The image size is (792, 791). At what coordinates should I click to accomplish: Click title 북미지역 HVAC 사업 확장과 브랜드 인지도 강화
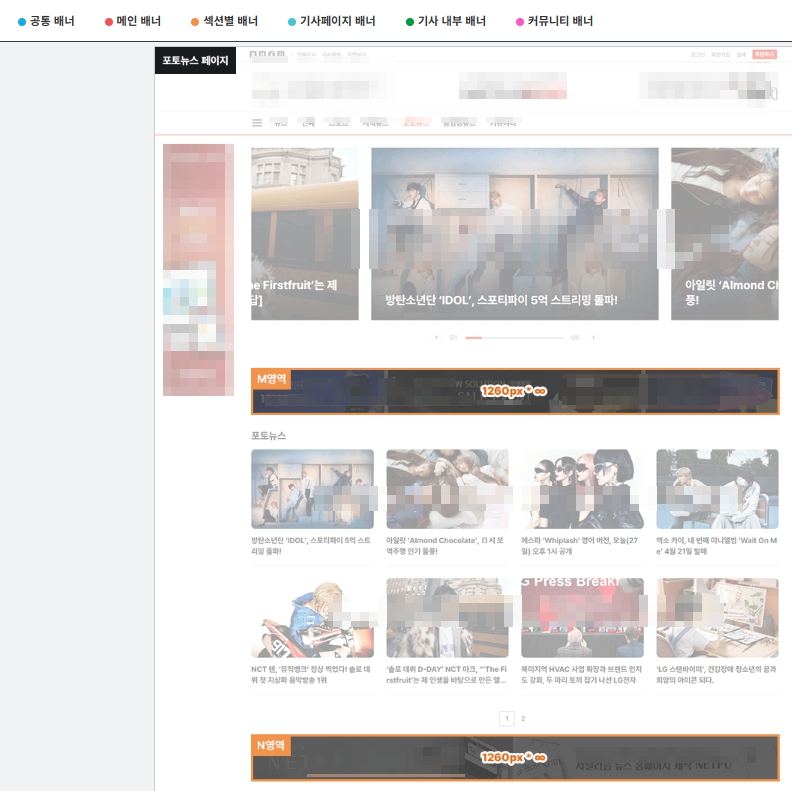point(581,674)
